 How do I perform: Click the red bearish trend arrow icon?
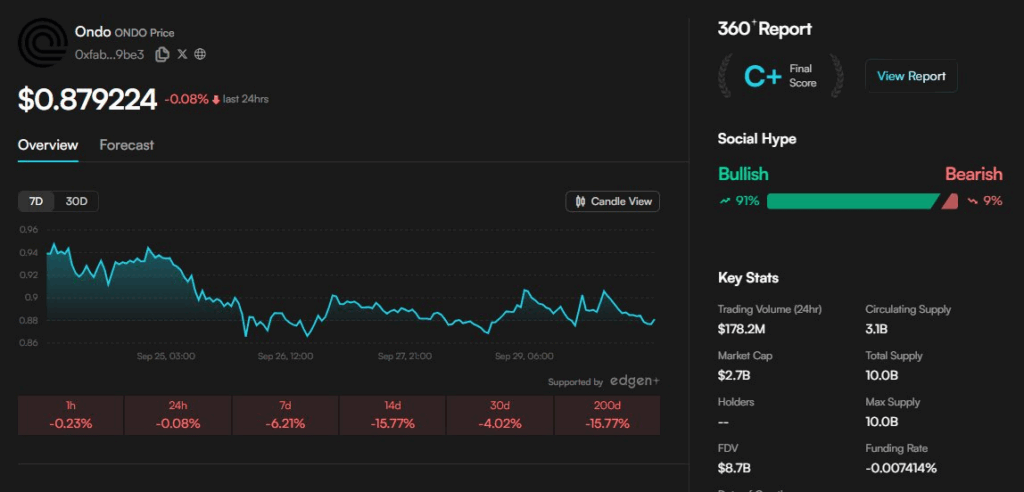click(x=972, y=201)
